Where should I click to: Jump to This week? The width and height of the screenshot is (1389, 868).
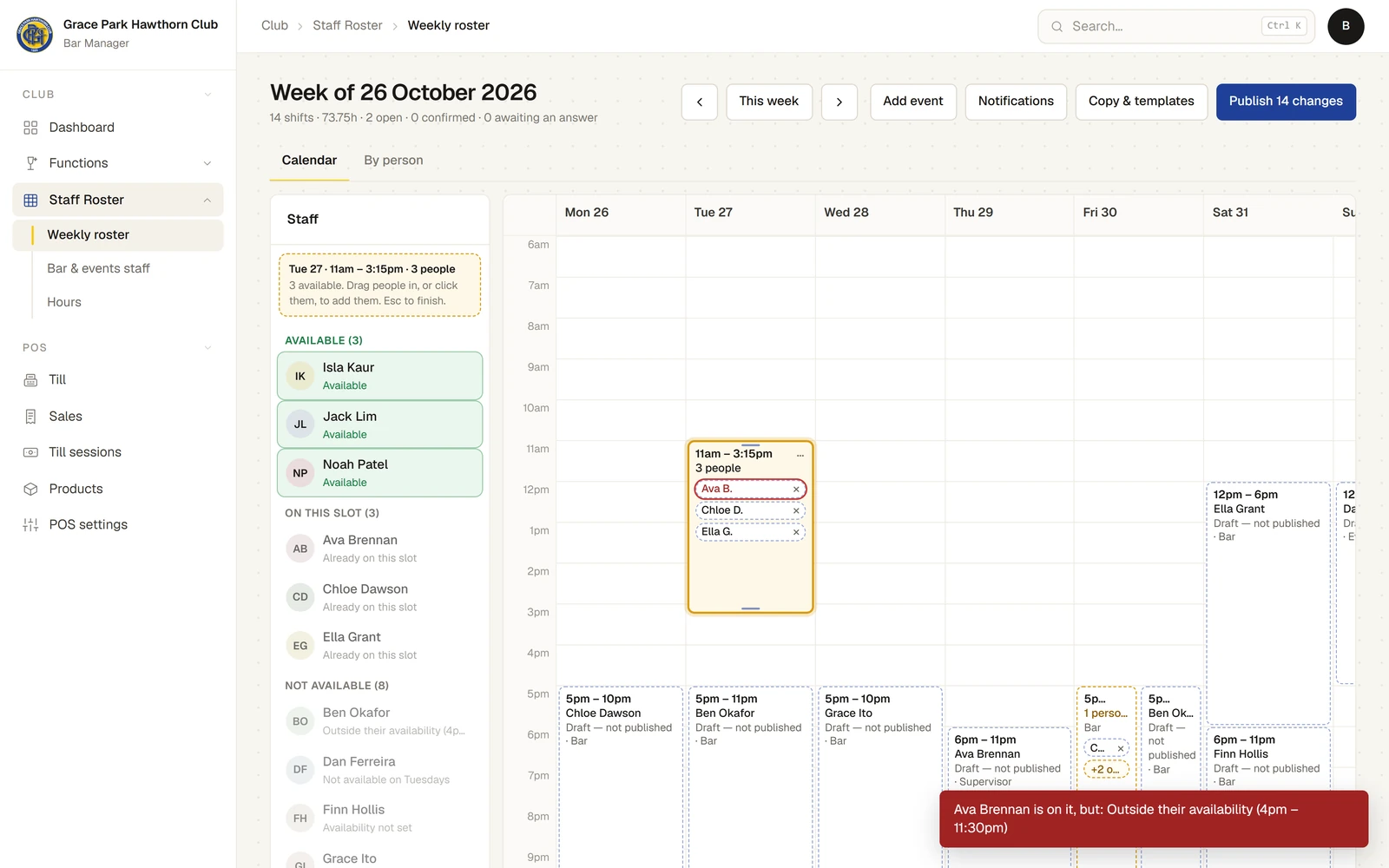[769, 102]
